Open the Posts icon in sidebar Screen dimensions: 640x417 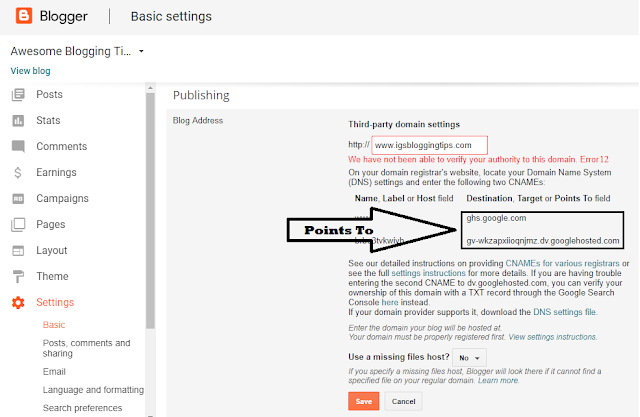(18, 94)
